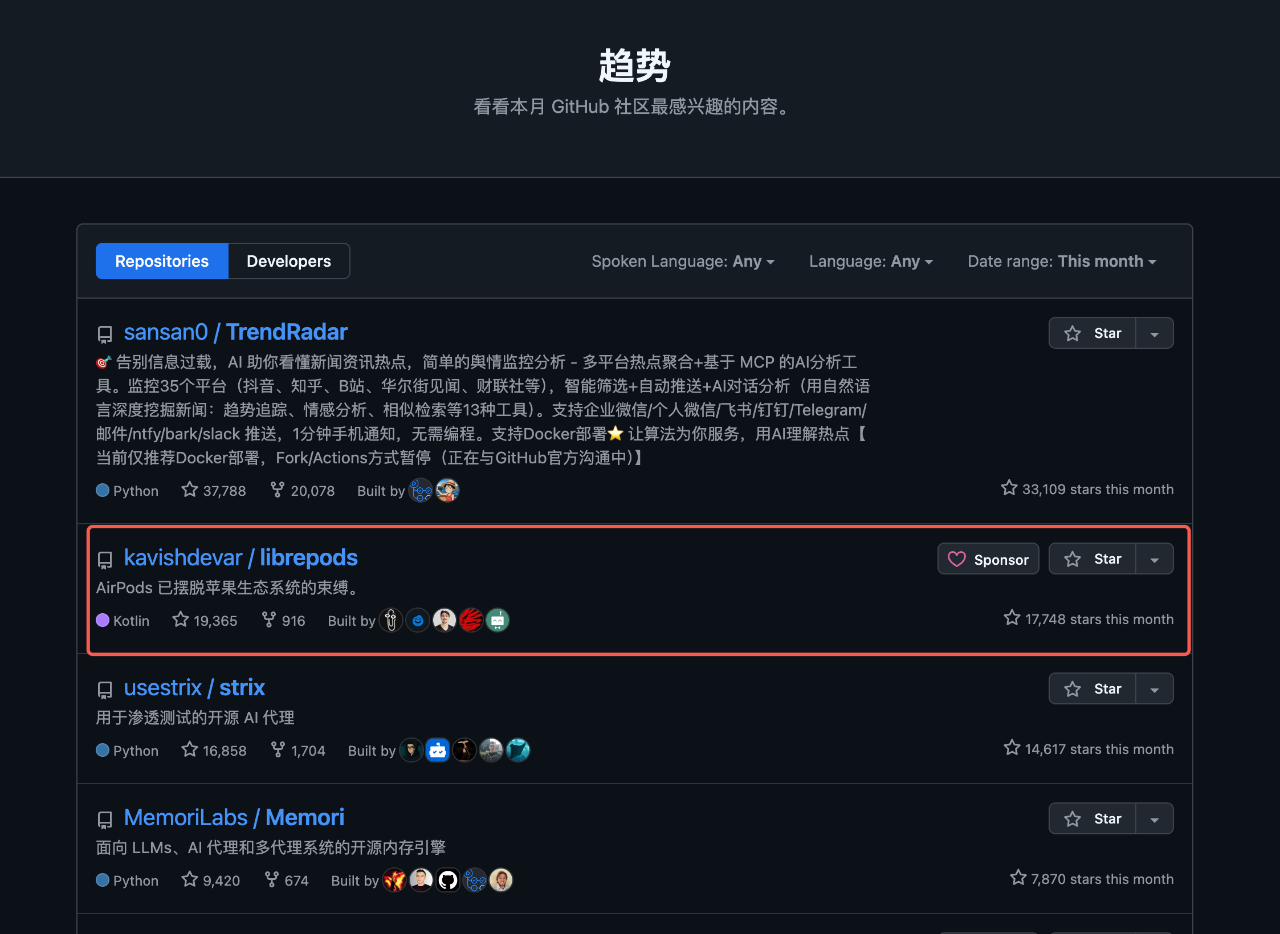Switch to the Developers tab
The image size is (1280, 934).
288,261
